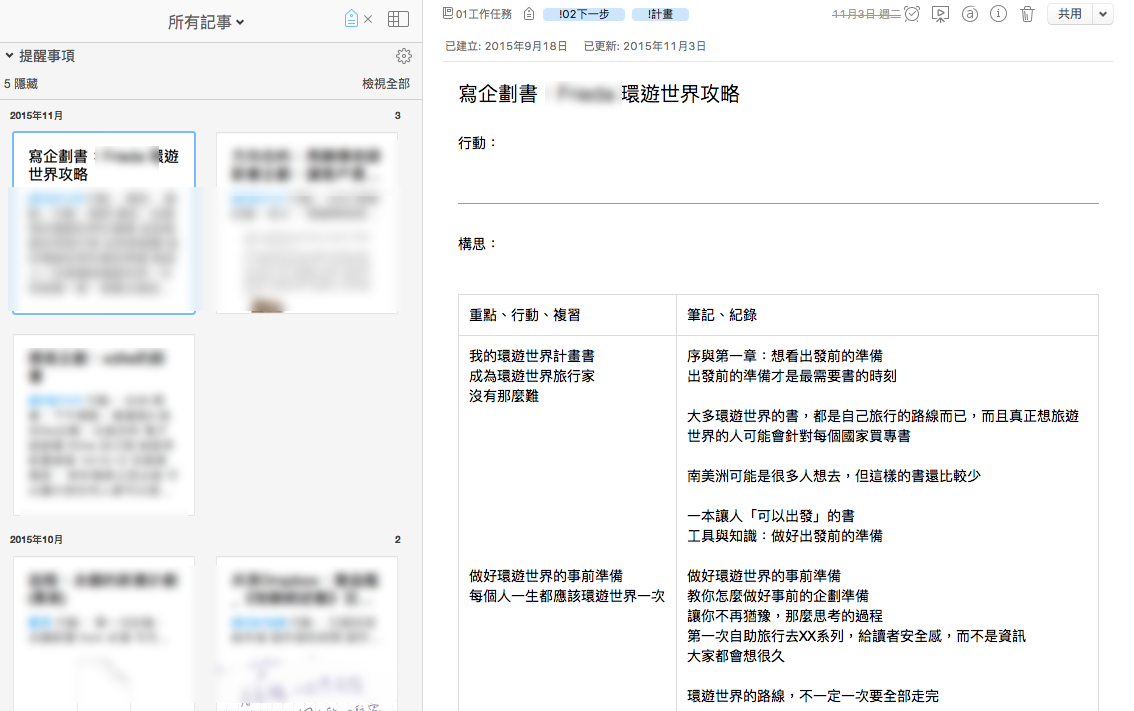1134x711 pixels.
Task: Click text 大家都會想很久
Action: pyautogui.click(x=736, y=656)
